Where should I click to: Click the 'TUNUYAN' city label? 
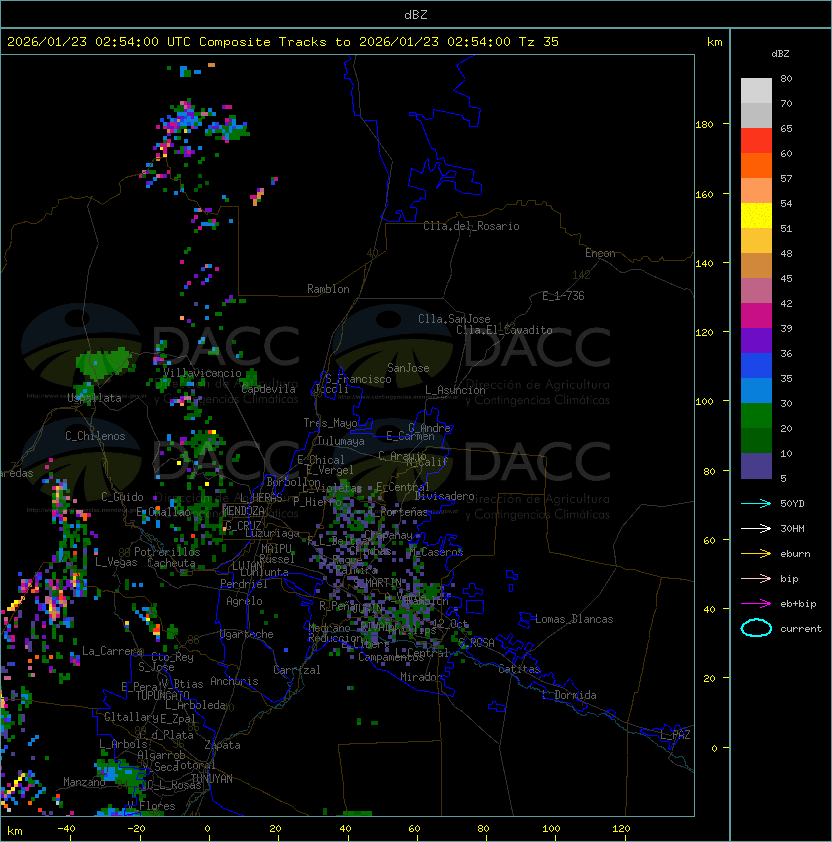212,779
